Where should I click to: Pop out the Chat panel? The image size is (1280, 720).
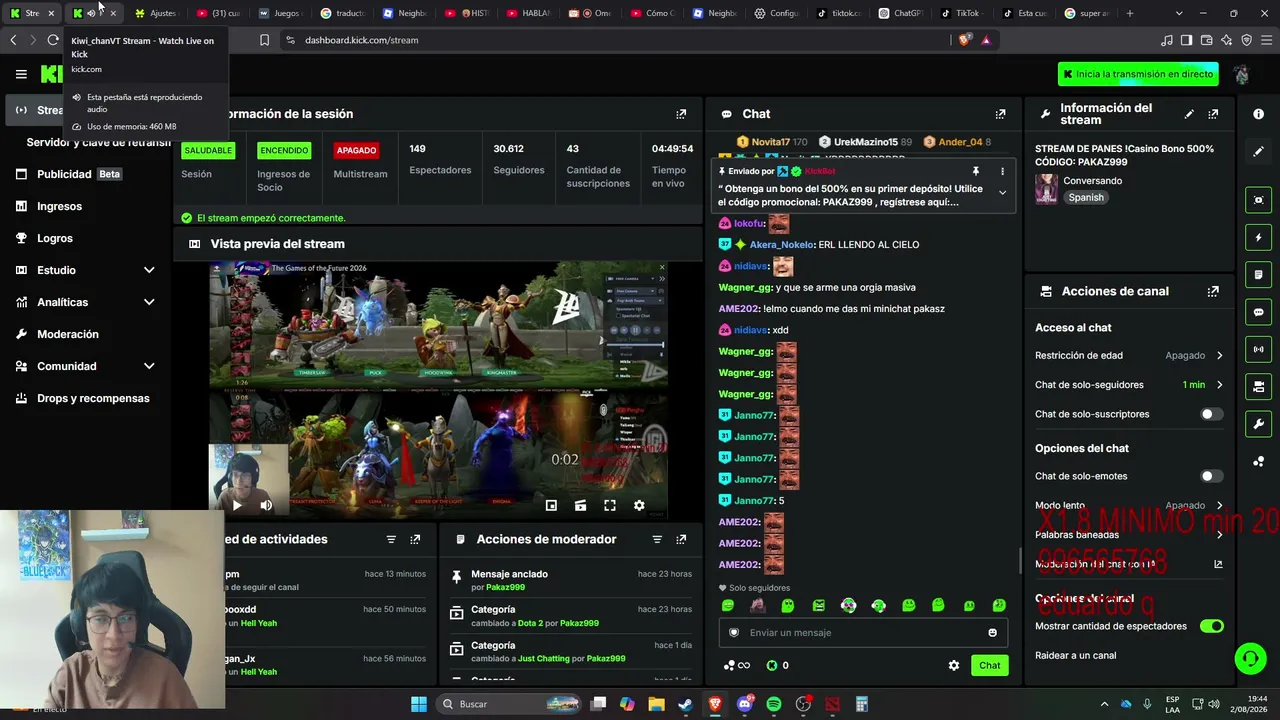coord(1000,114)
